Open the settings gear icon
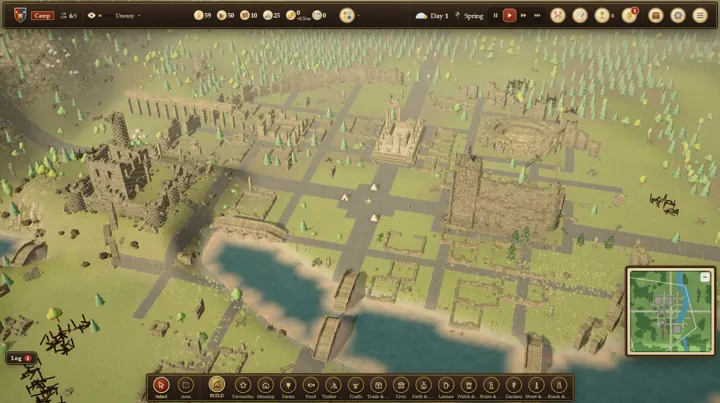 [x=678, y=16]
